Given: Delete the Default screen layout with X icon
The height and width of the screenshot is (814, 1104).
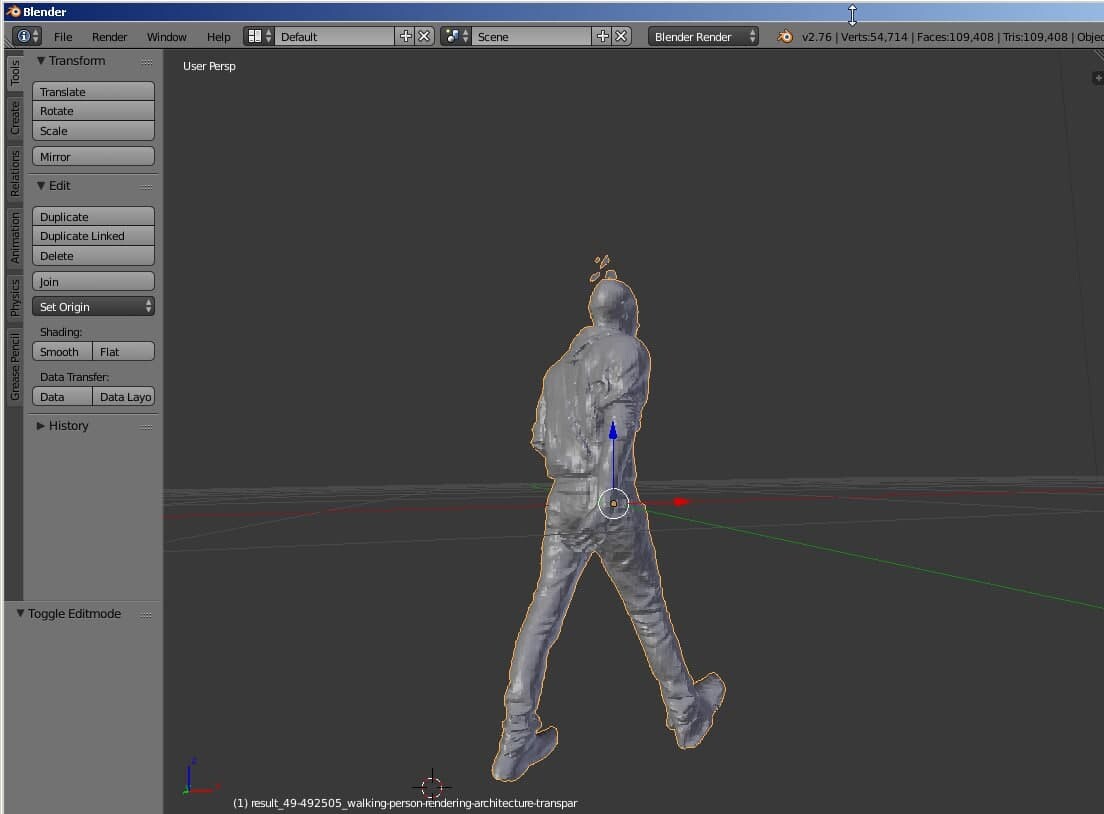Looking at the screenshot, I should (x=424, y=37).
